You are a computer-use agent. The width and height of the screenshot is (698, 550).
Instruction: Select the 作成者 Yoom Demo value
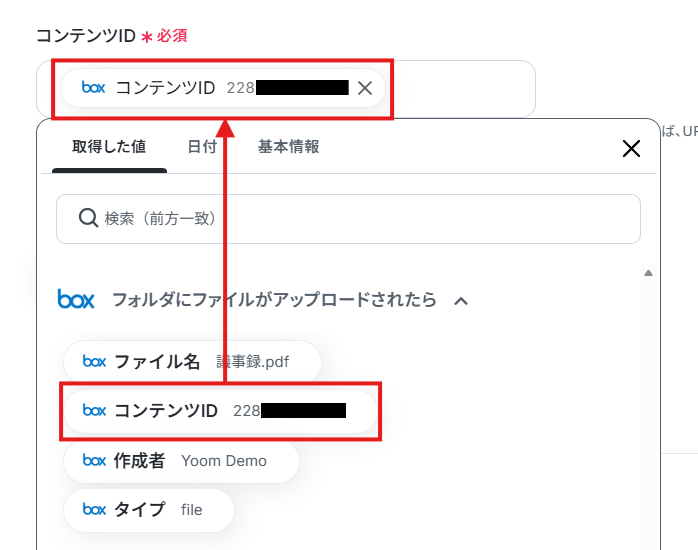pos(181,461)
